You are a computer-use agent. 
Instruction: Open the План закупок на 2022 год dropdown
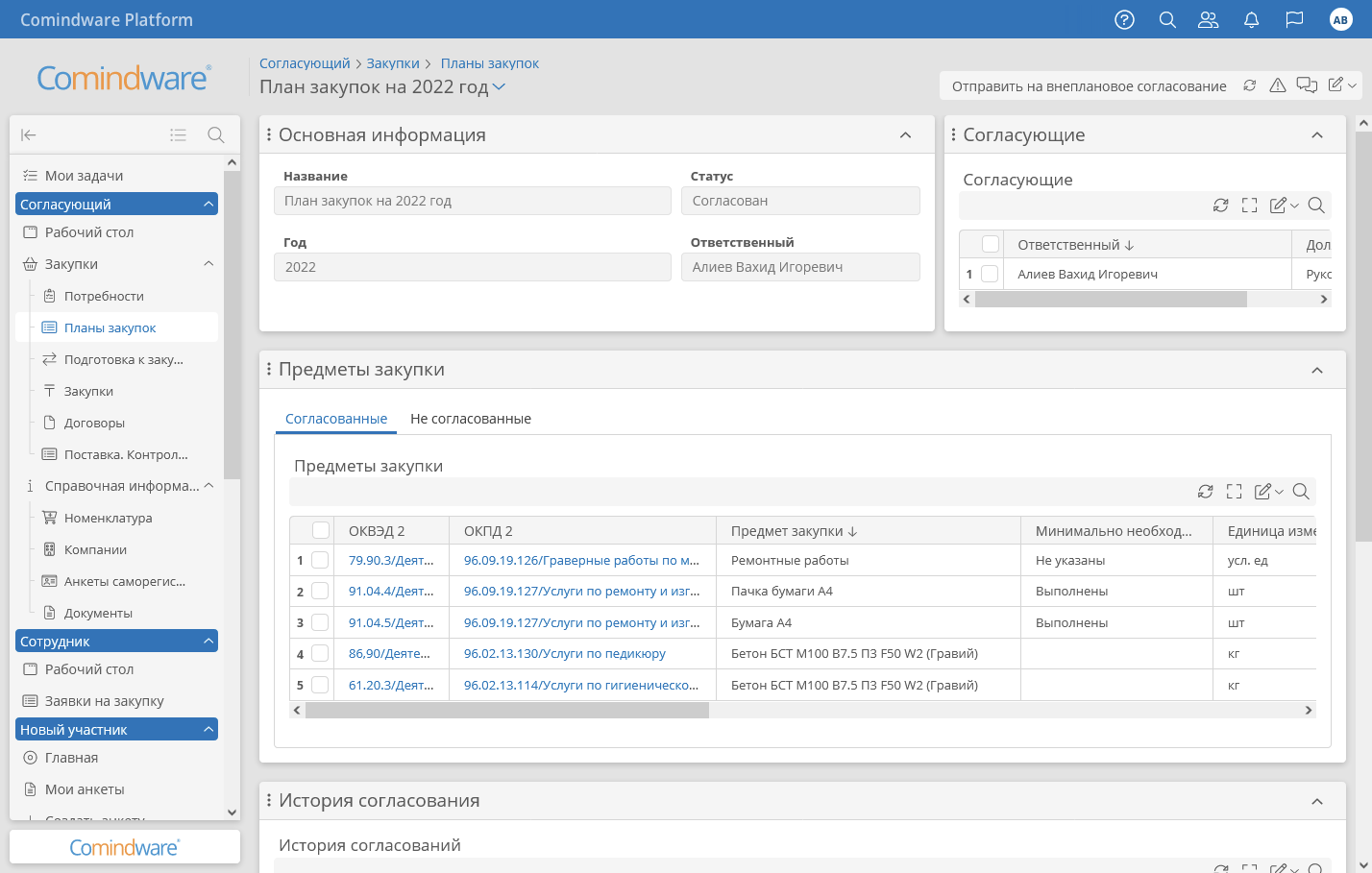498,86
